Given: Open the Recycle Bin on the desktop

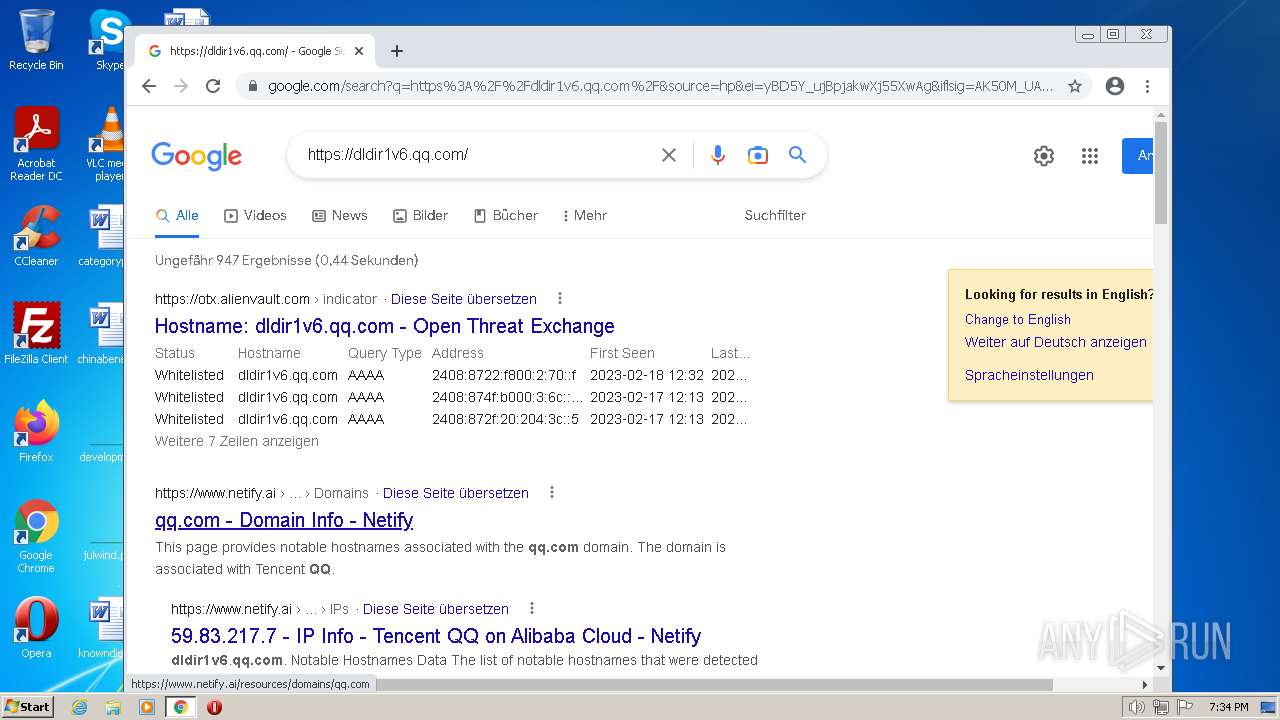Looking at the screenshot, I should click(x=36, y=40).
